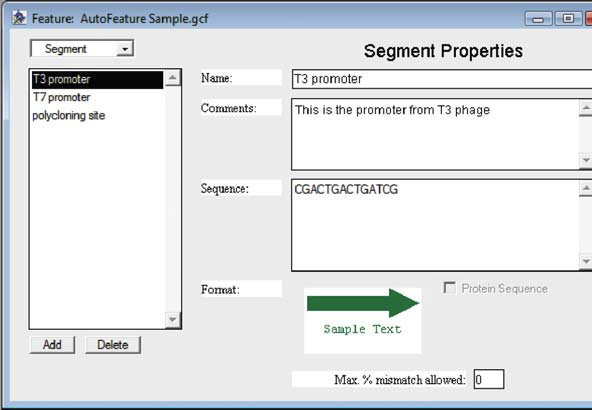Toggle the Protein Sequence checkbox
The width and height of the screenshot is (592, 410).
pos(449,288)
